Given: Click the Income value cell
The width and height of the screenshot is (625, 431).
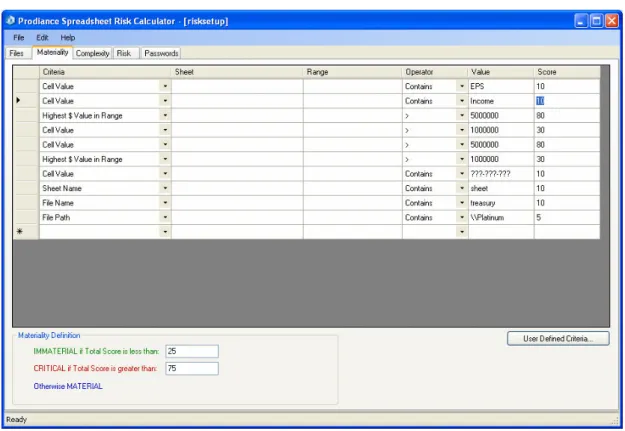Looking at the screenshot, I should (x=501, y=101).
